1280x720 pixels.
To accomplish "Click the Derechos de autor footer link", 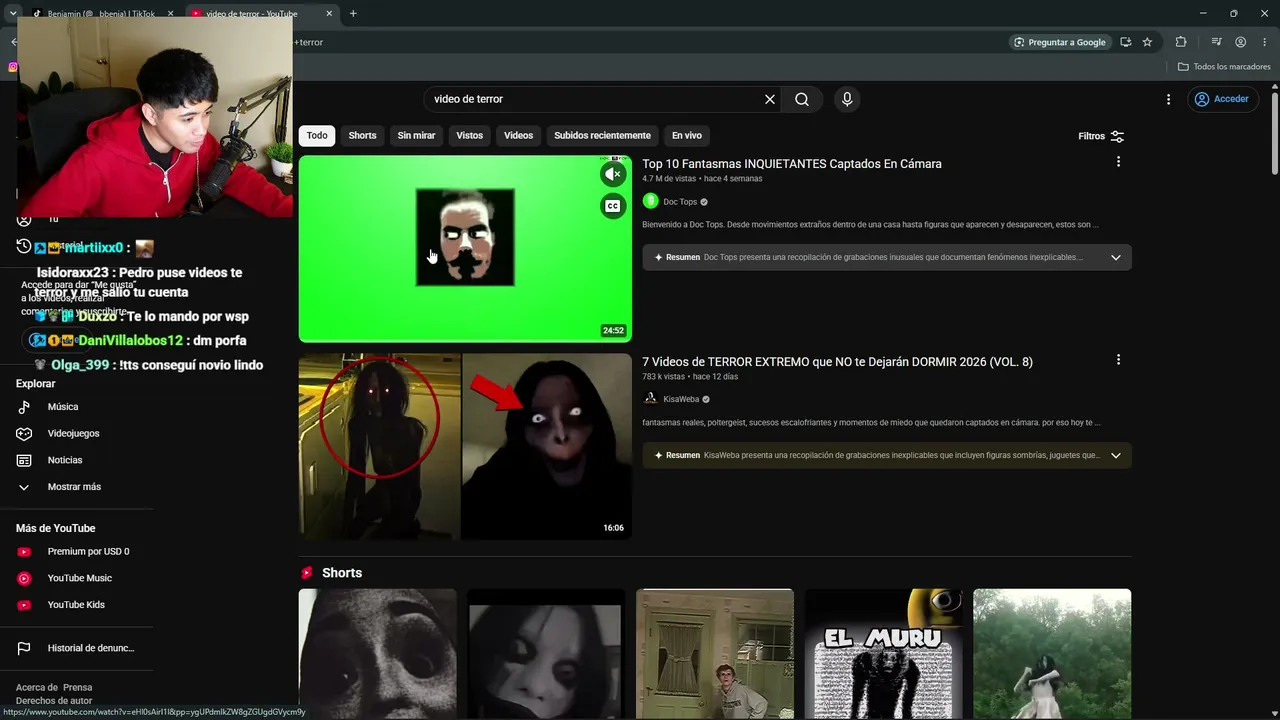I will 54,701.
